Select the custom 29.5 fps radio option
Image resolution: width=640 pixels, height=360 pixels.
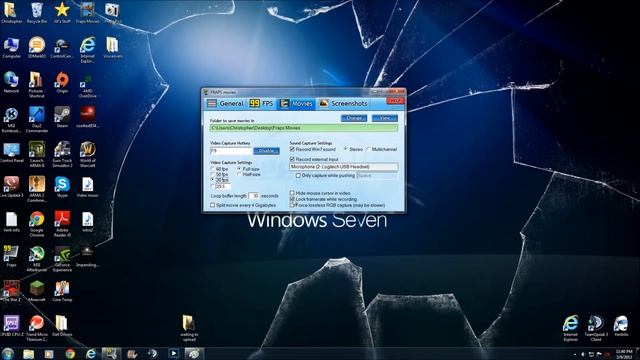213,186
